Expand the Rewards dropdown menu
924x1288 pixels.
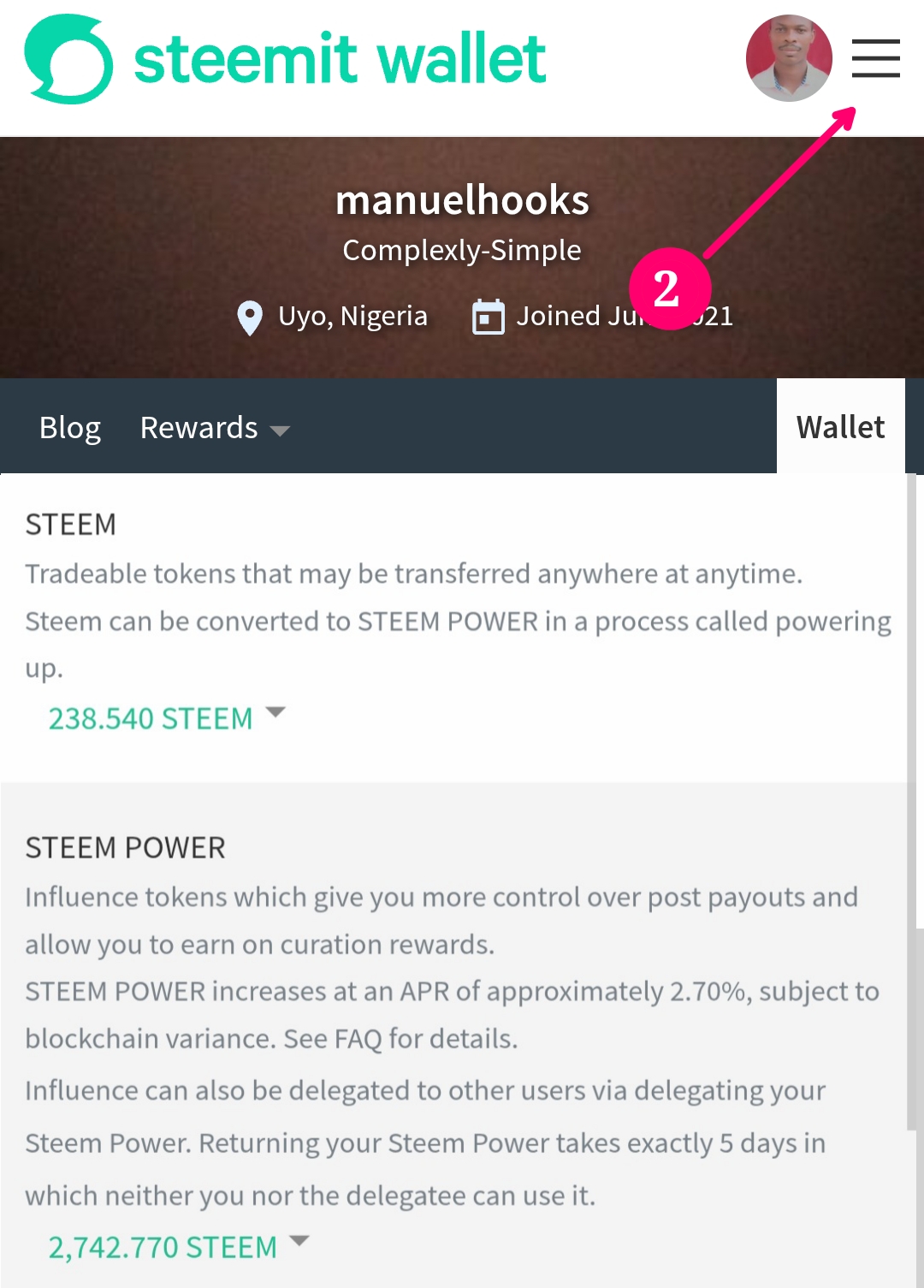(x=215, y=427)
